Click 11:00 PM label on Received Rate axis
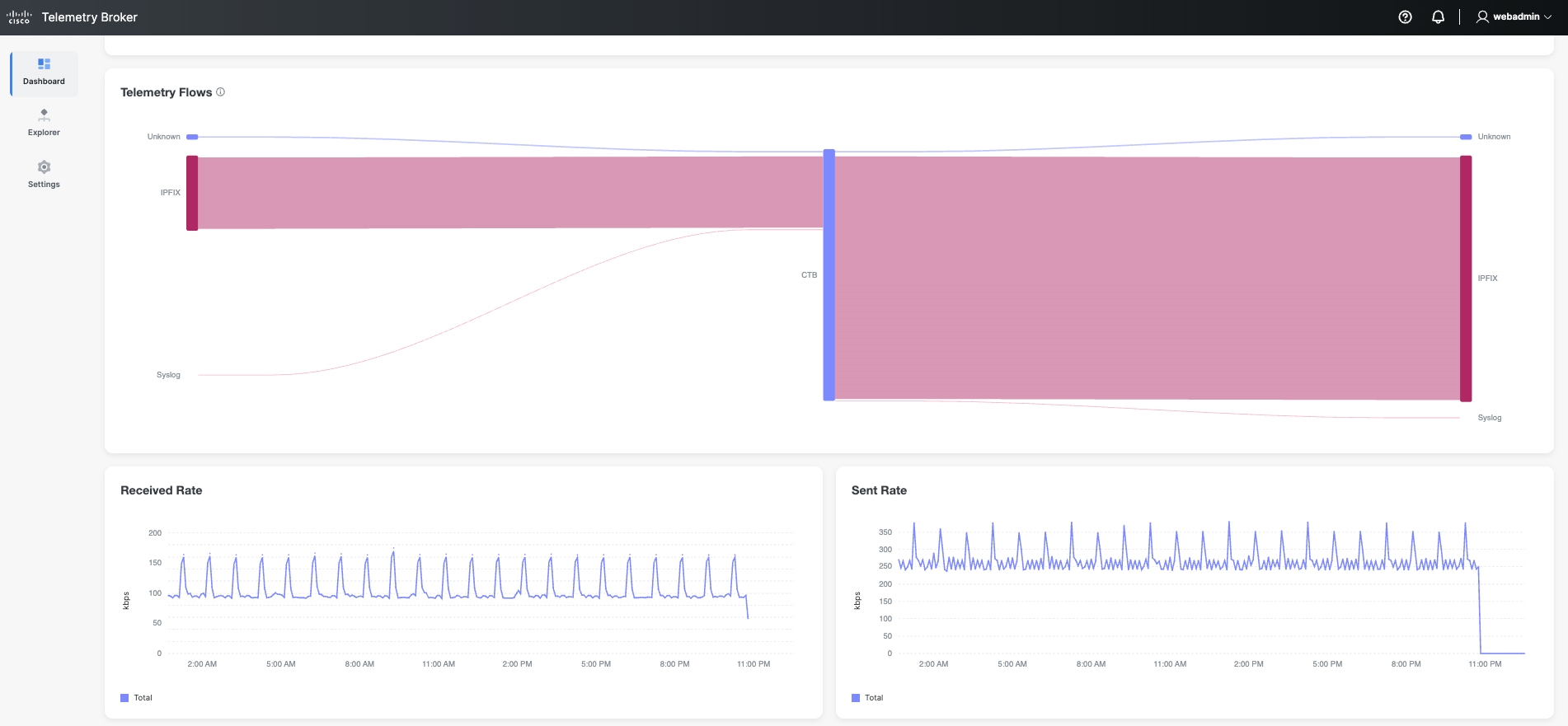 (753, 664)
